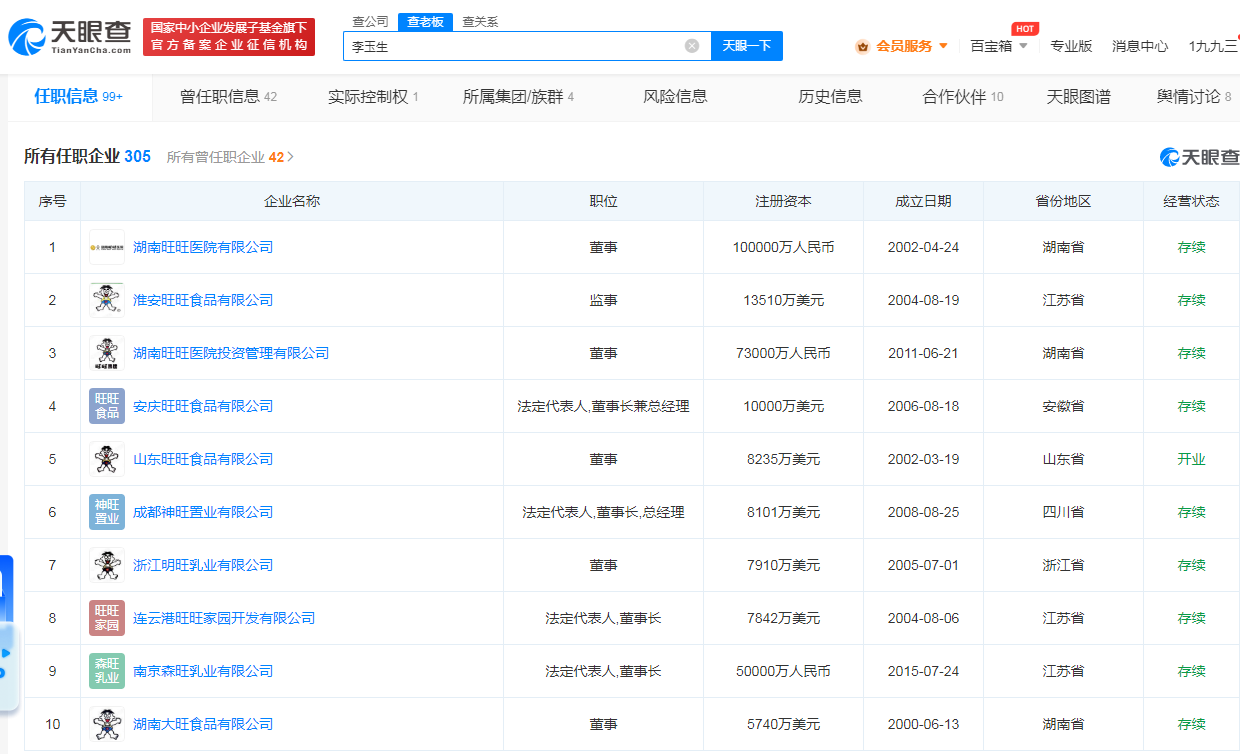Open company link 山东旺旺食品有限公司
The width and height of the screenshot is (1240, 754).
coord(203,459)
